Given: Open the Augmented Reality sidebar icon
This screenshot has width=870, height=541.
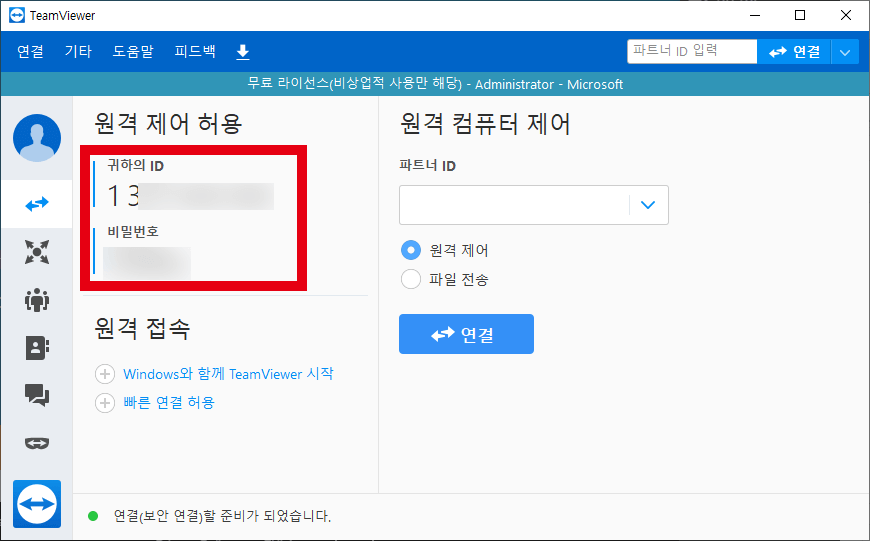Looking at the screenshot, I should click(x=37, y=443).
